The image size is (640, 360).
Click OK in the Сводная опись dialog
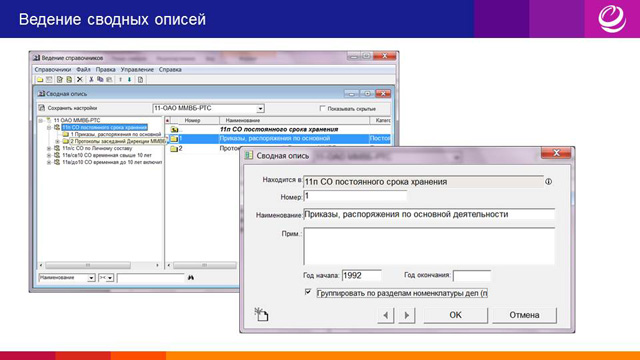tap(456, 315)
